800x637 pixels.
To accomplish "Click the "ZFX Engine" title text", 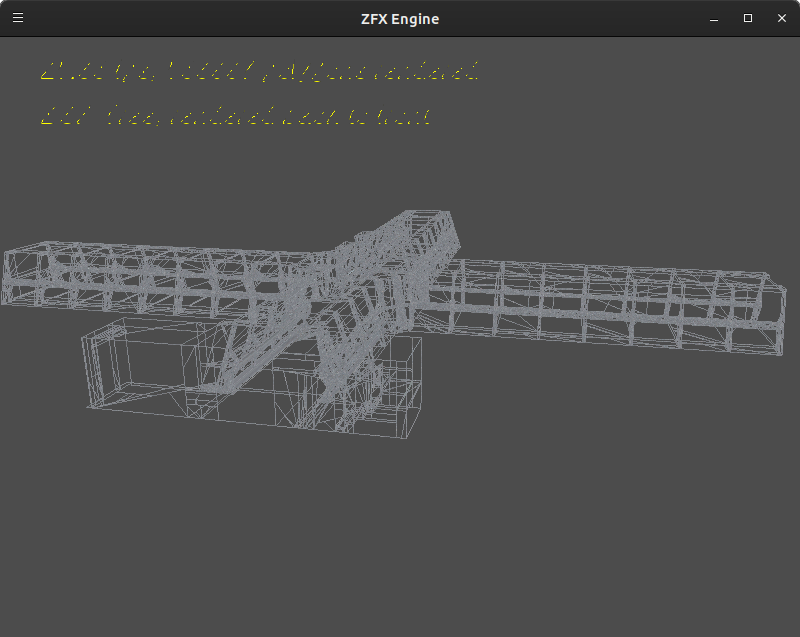I will tap(399, 18).
